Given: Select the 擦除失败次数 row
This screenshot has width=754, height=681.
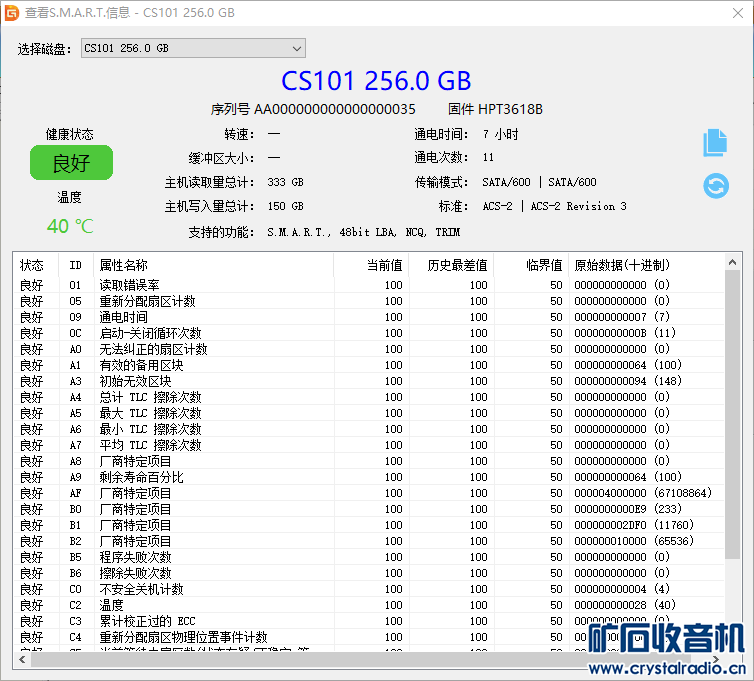Looking at the screenshot, I should (368, 573).
